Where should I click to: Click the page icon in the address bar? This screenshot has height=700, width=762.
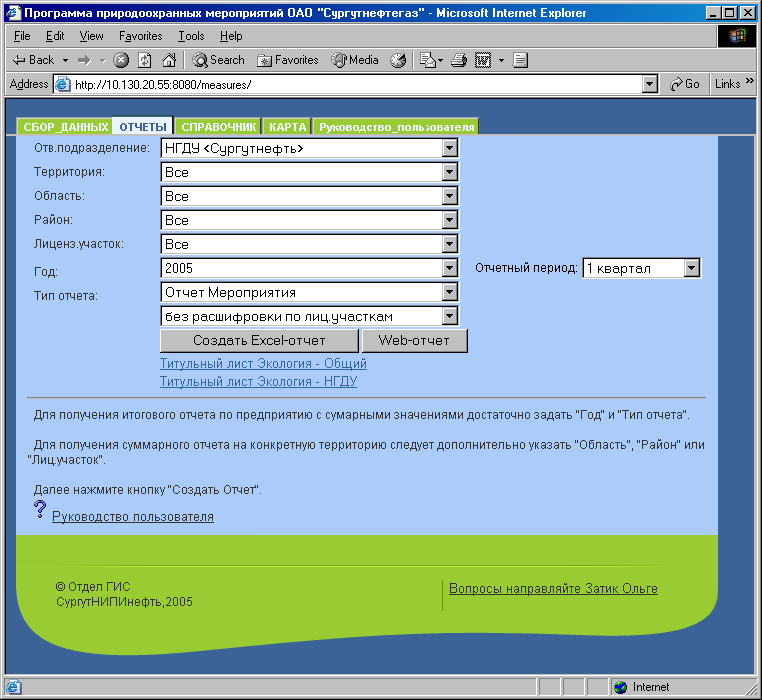[x=63, y=84]
